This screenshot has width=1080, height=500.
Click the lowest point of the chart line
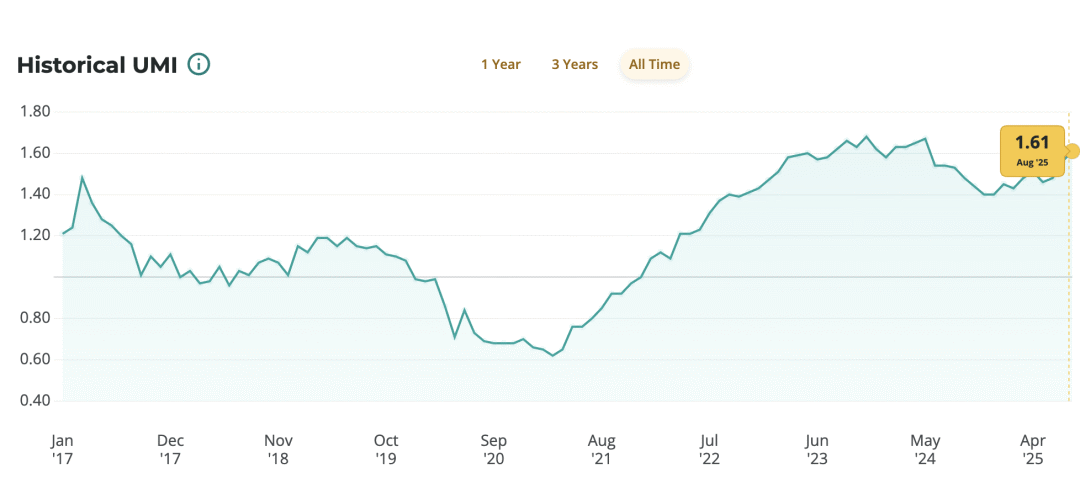tap(552, 355)
